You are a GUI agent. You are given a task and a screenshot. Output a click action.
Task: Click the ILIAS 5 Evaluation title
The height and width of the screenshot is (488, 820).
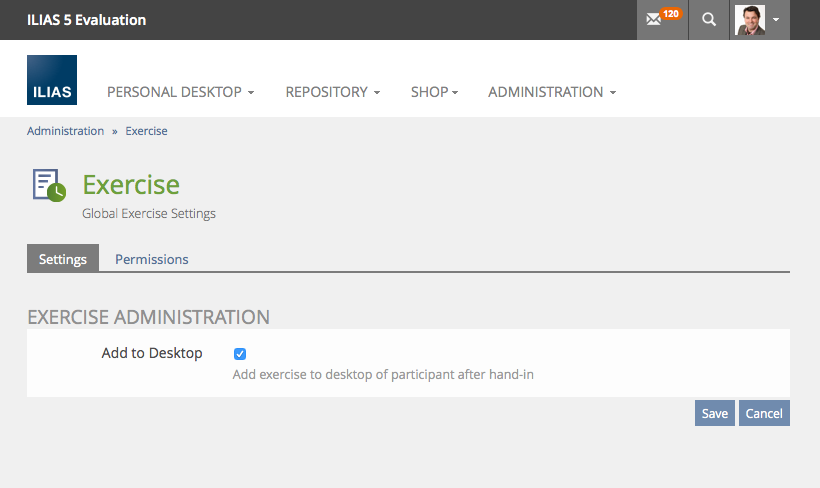click(86, 20)
